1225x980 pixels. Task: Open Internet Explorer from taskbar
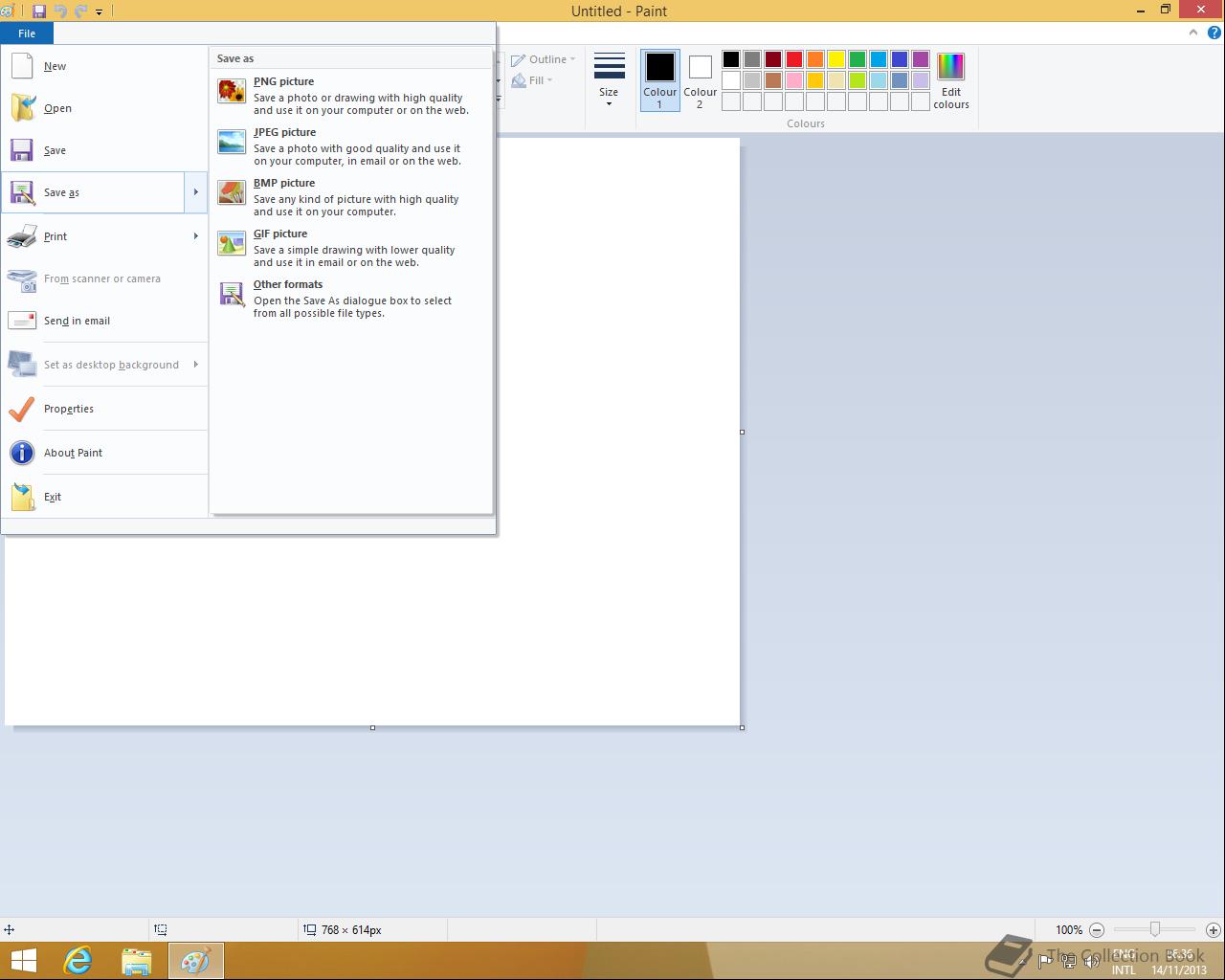click(x=78, y=961)
